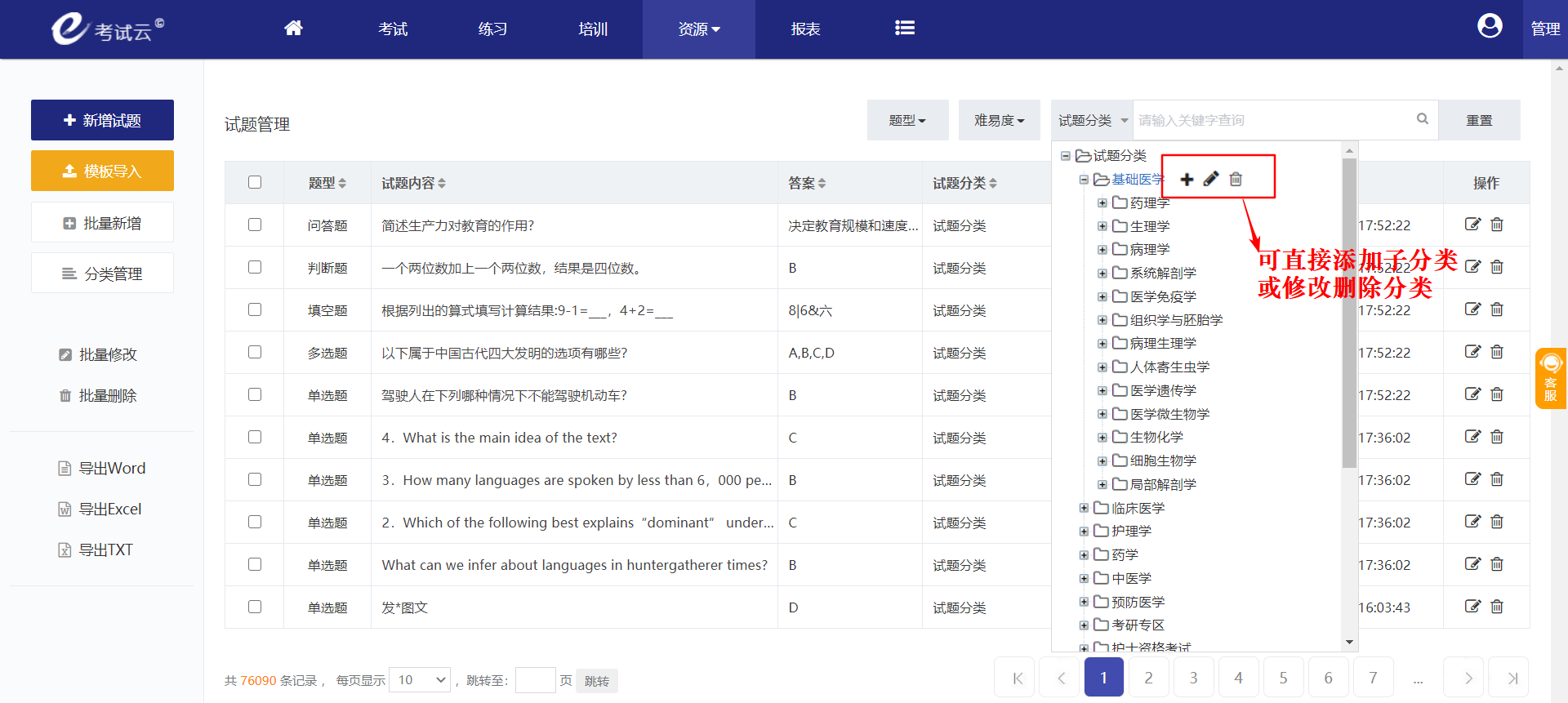Check the 'How many languages' row checkbox
Image resolution: width=1568 pixels, height=703 pixels.
click(255, 479)
